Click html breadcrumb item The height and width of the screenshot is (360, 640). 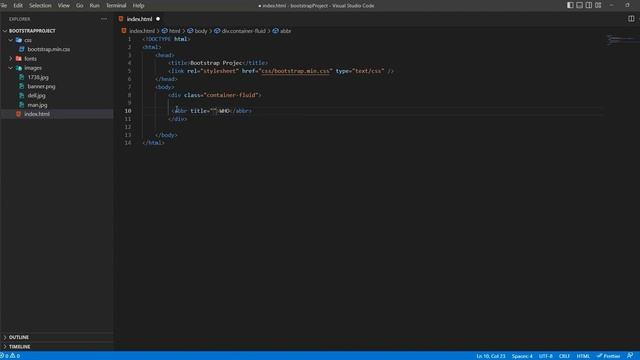(174, 31)
